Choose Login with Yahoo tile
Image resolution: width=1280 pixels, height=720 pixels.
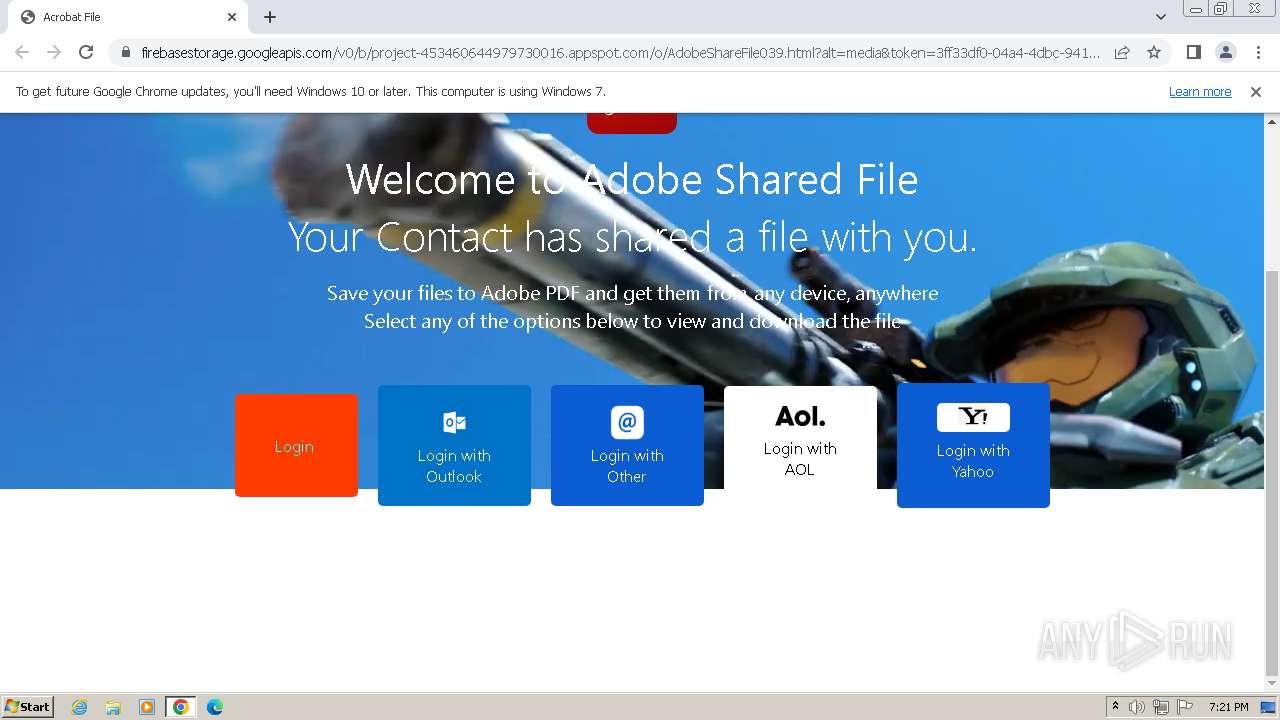[973, 445]
